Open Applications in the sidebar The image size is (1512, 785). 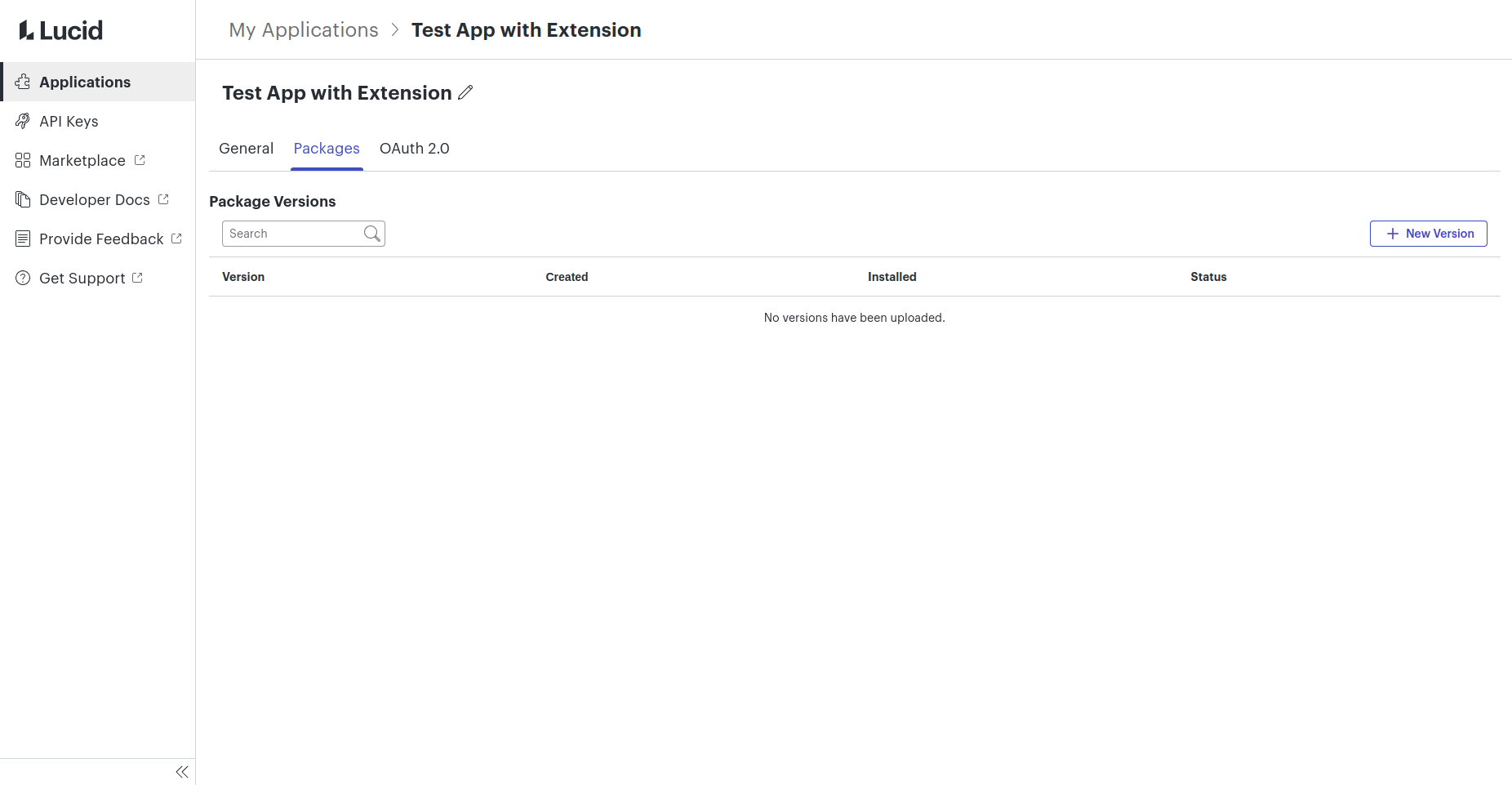98,82
